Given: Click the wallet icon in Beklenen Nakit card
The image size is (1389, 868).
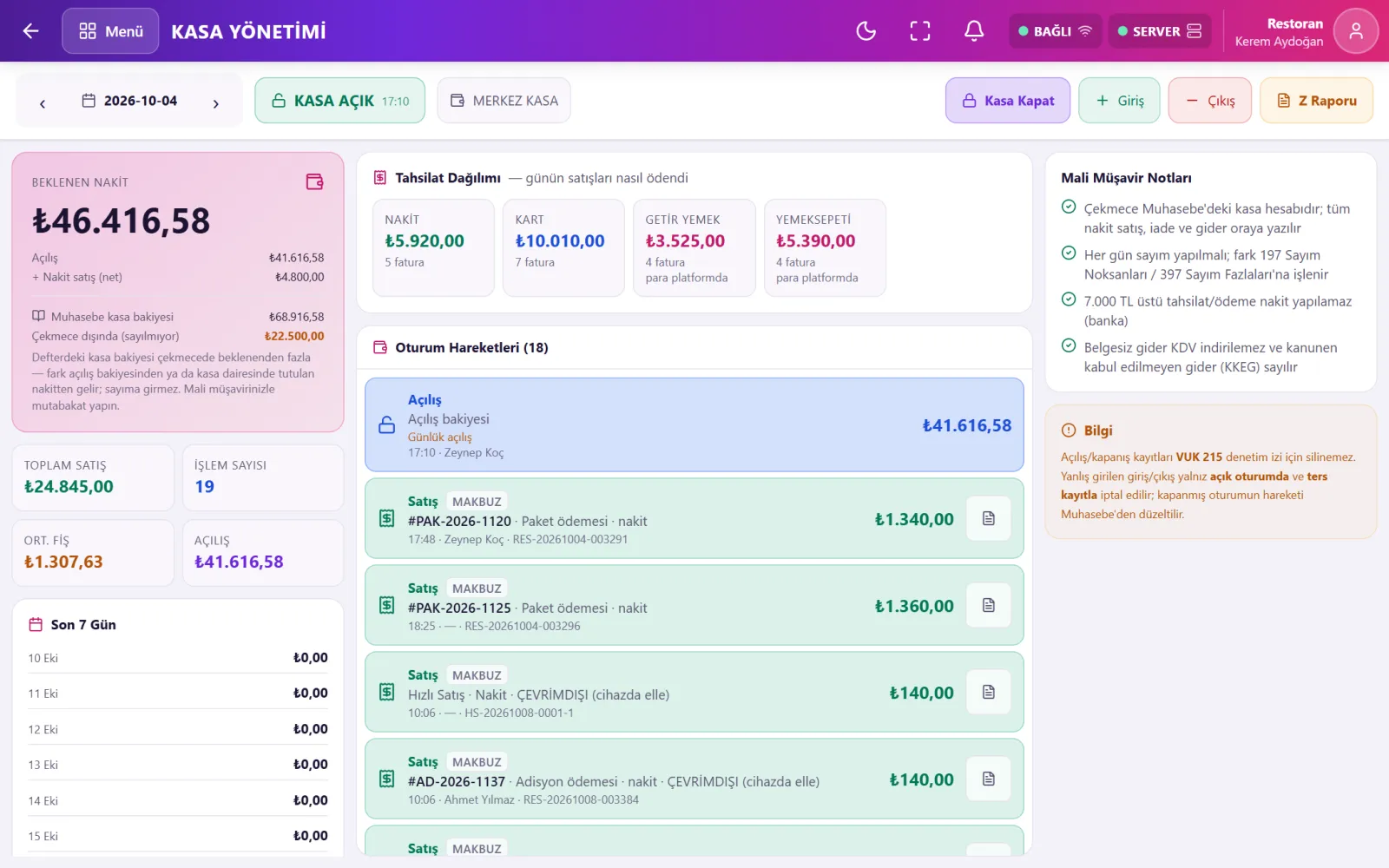Looking at the screenshot, I should point(315,181).
